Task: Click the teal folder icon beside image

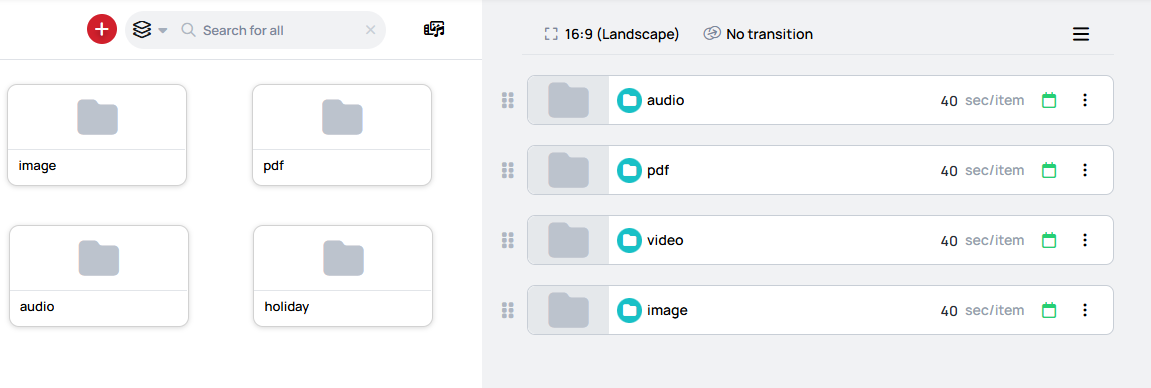Action: coord(629,310)
